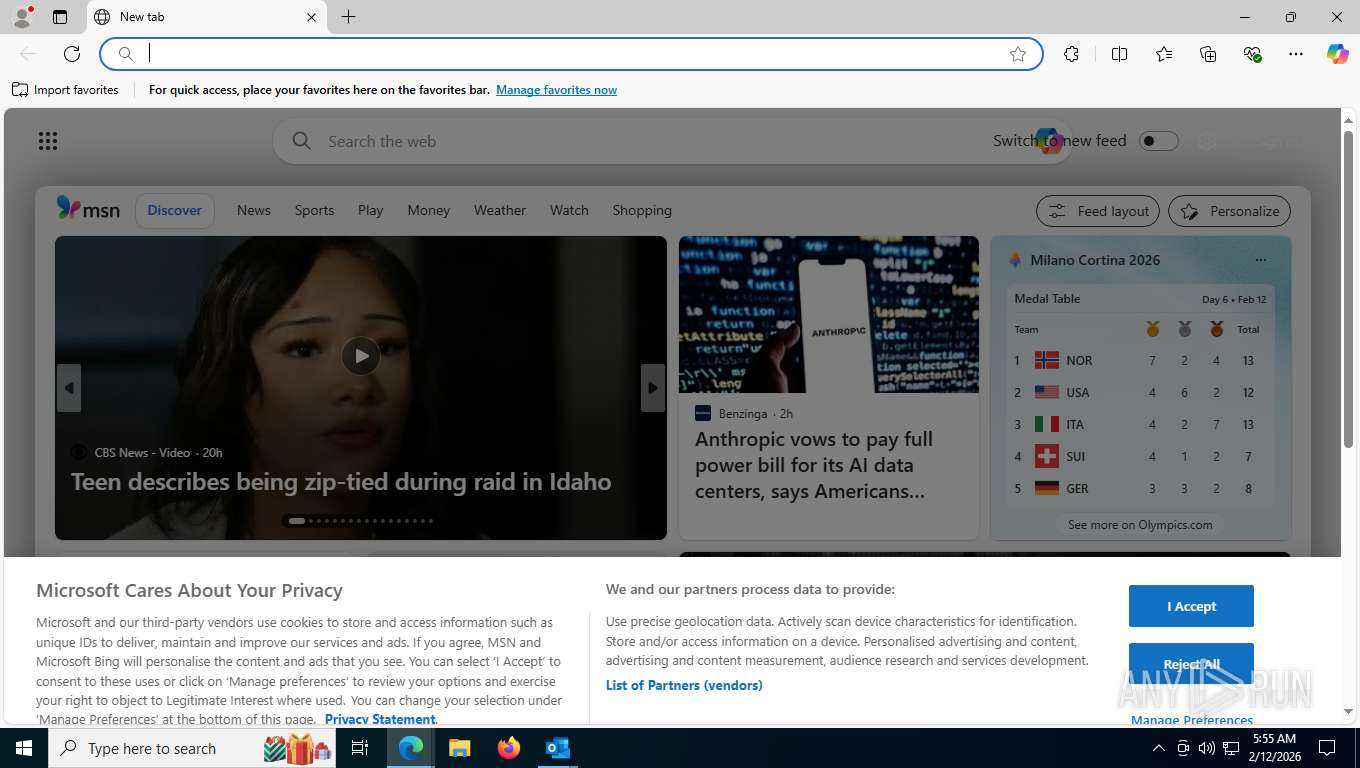The image size is (1360, 768).
Task: Go to previous carousel slide
Action: tap(68, 388)
